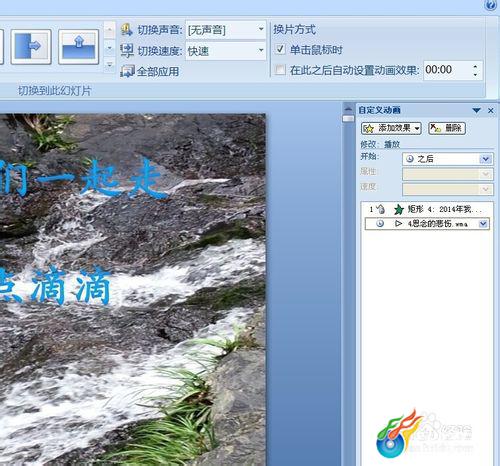Toggle the 单击鼠标时 checkbox
Image resolution: width=500 pixels, height=466 pixels.
click(280, 49)
